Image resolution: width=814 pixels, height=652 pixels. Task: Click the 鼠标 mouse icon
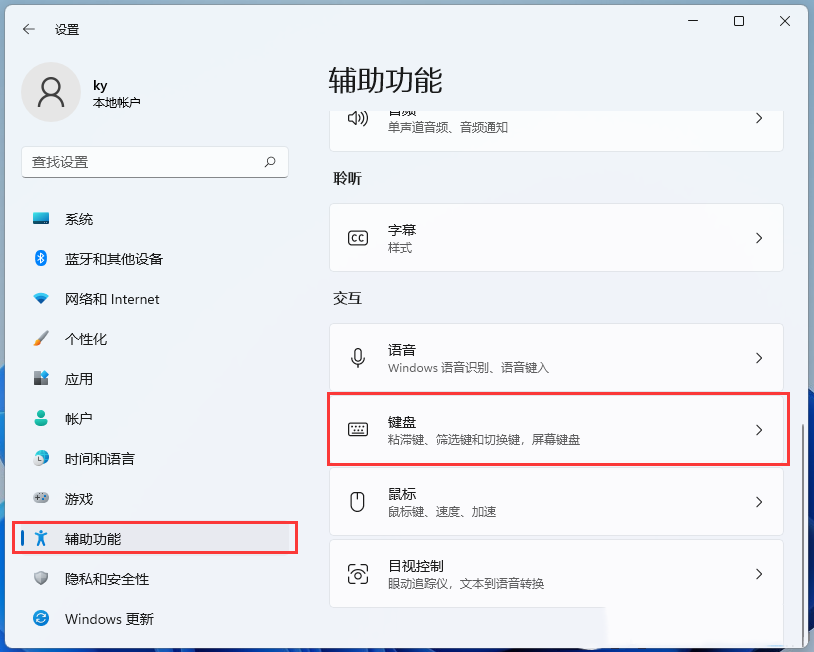pos(357,501)
